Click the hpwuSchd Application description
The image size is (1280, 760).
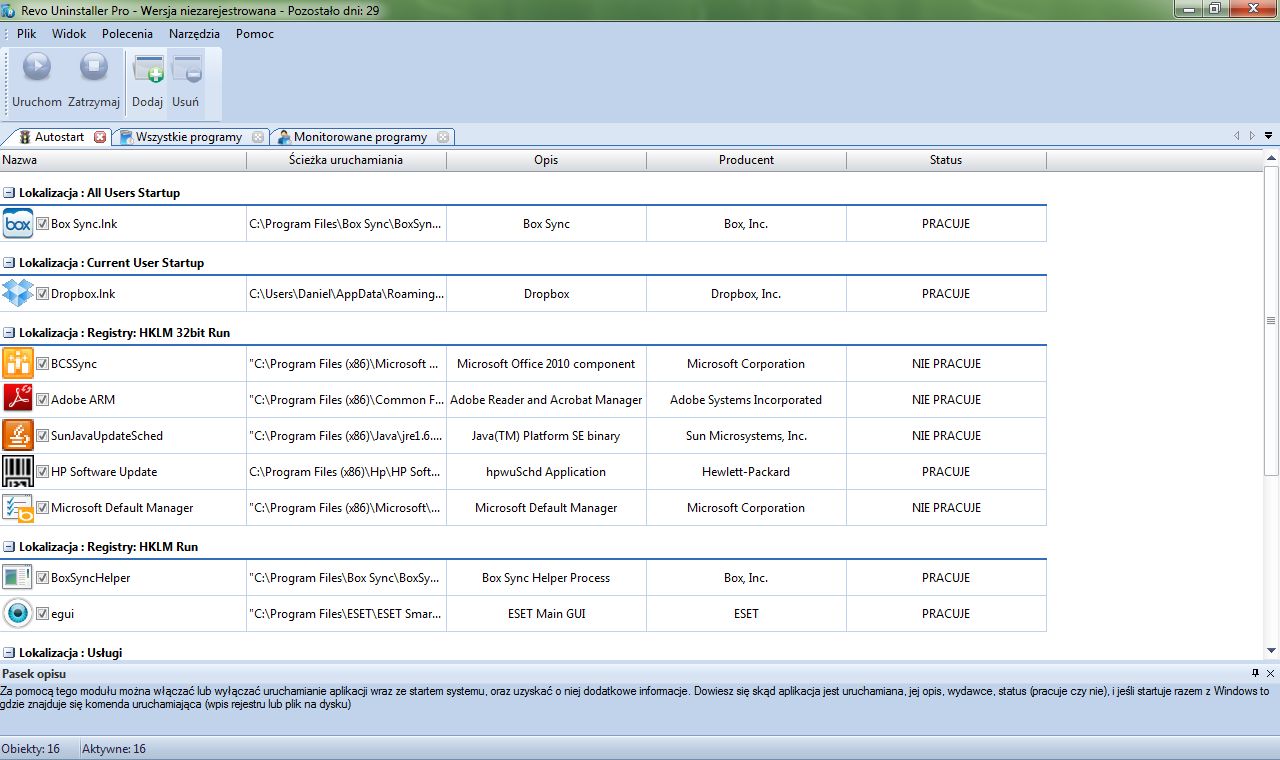pos(546,472)
